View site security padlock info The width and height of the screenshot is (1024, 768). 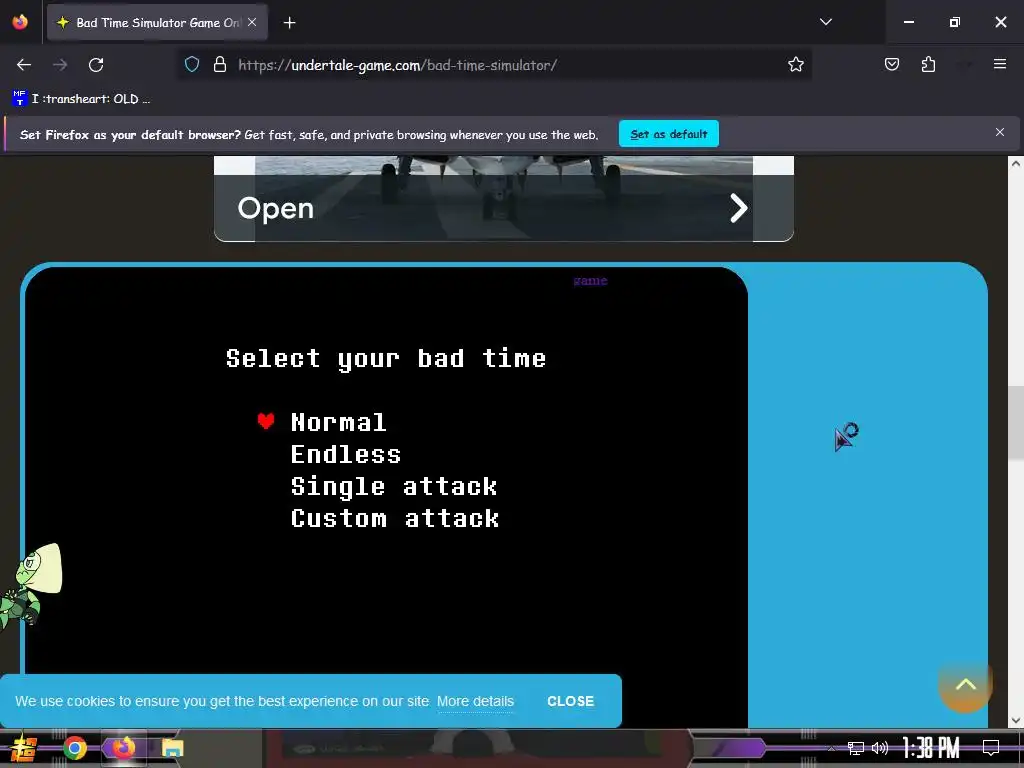220,65
